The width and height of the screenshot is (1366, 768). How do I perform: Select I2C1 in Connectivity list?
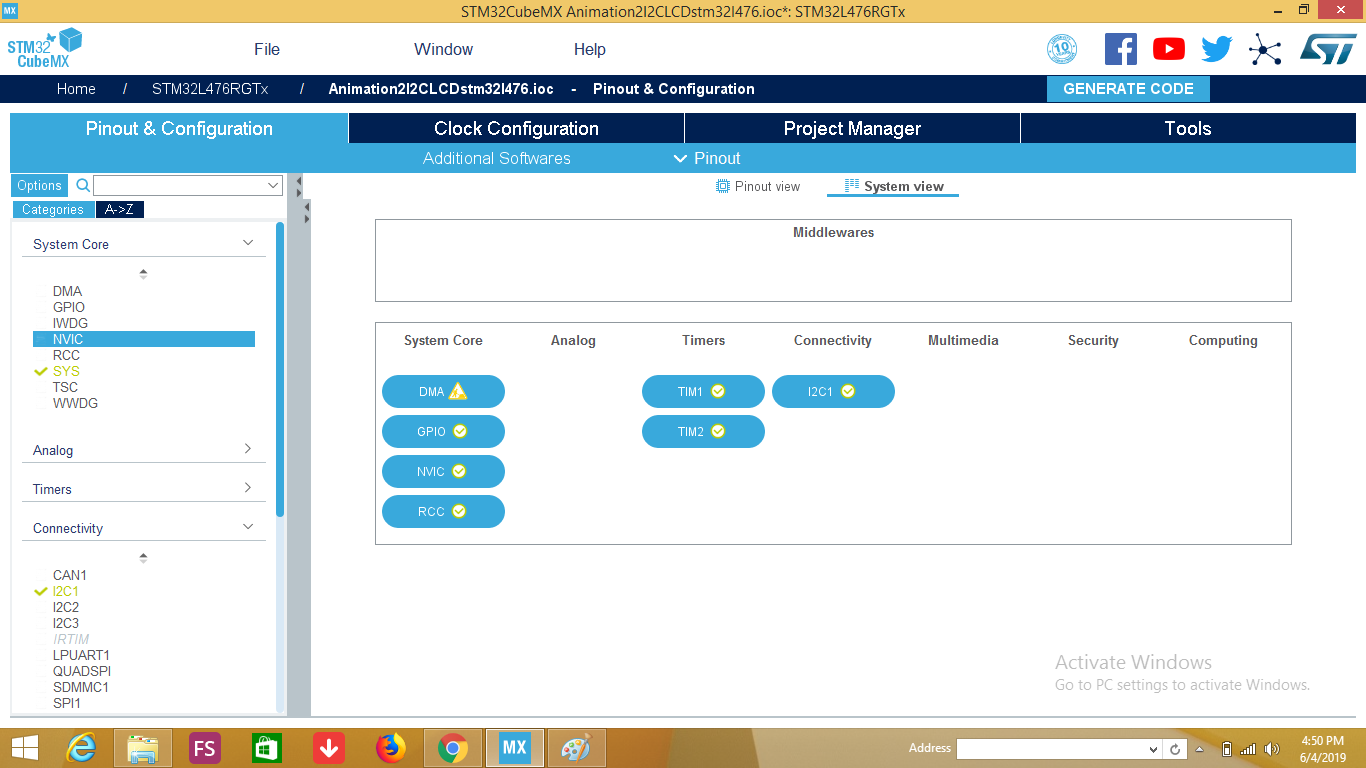(x=66, y=591)
